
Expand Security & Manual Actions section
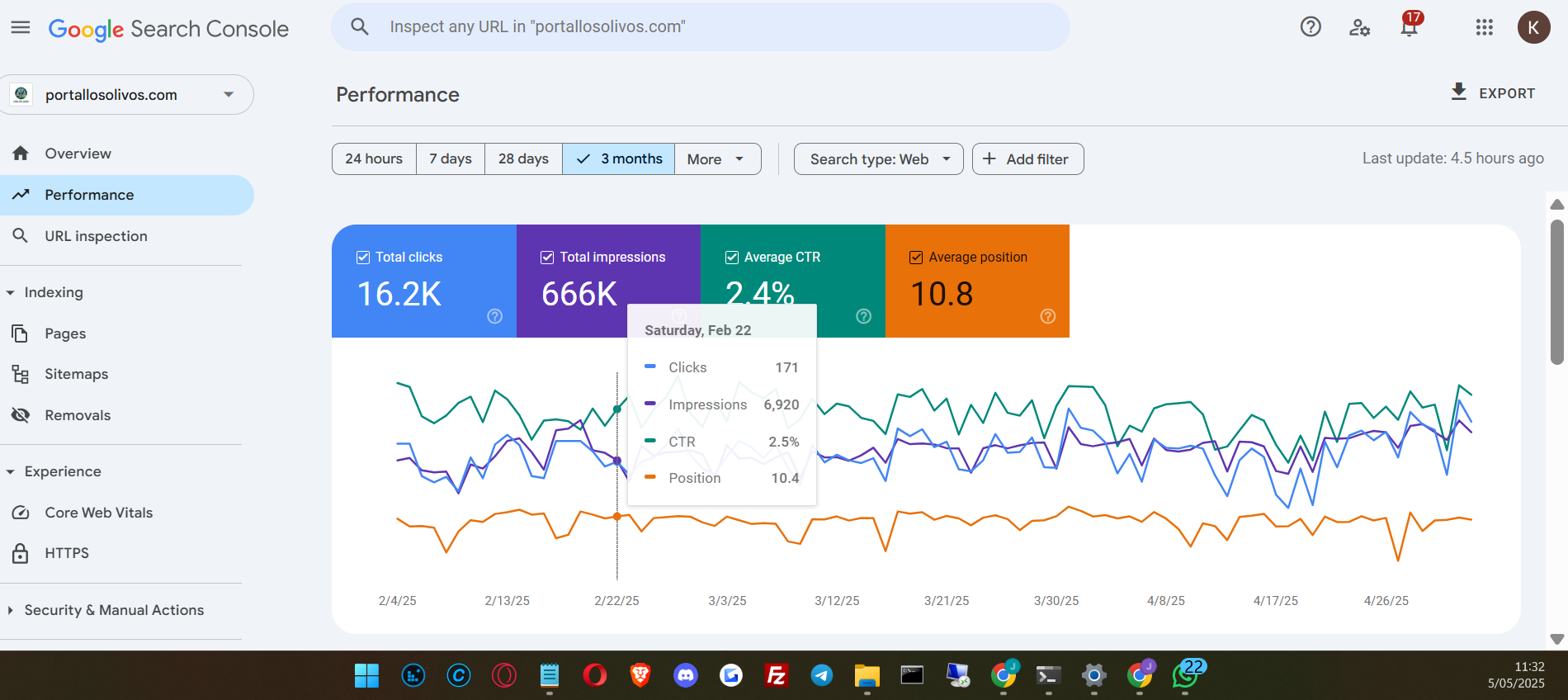coord(11,611)
